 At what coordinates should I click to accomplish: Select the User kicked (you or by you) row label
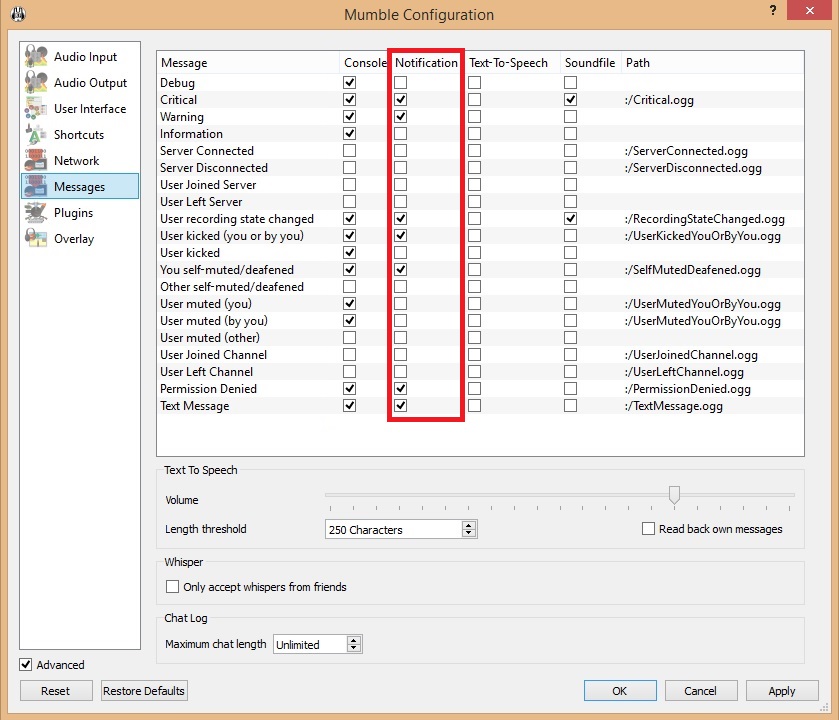232,236
